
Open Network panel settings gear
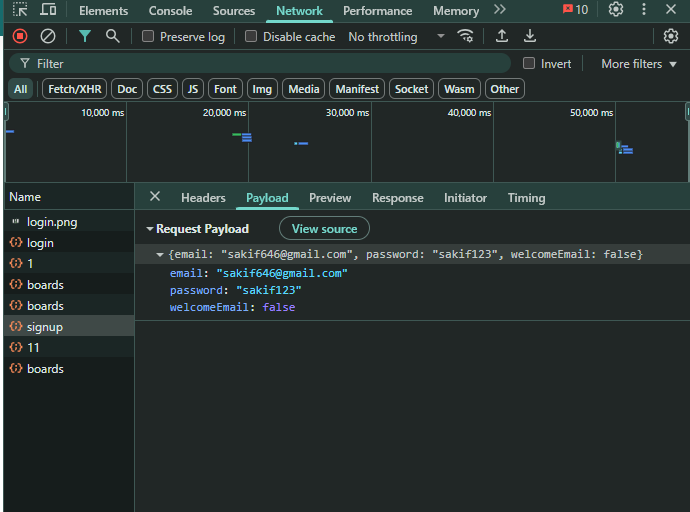click(671, 36)
